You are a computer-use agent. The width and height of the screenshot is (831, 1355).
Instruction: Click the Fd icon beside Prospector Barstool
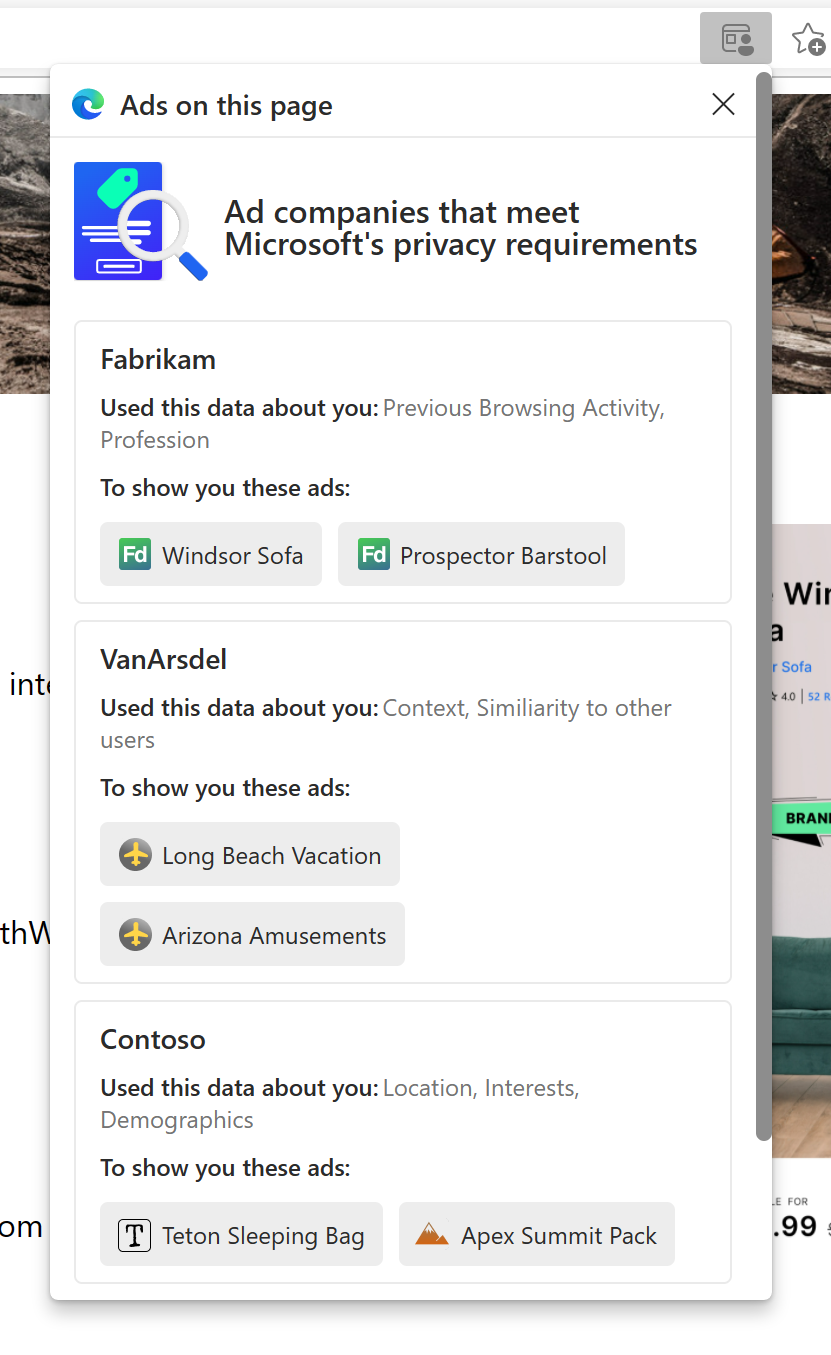pos(374,554)
